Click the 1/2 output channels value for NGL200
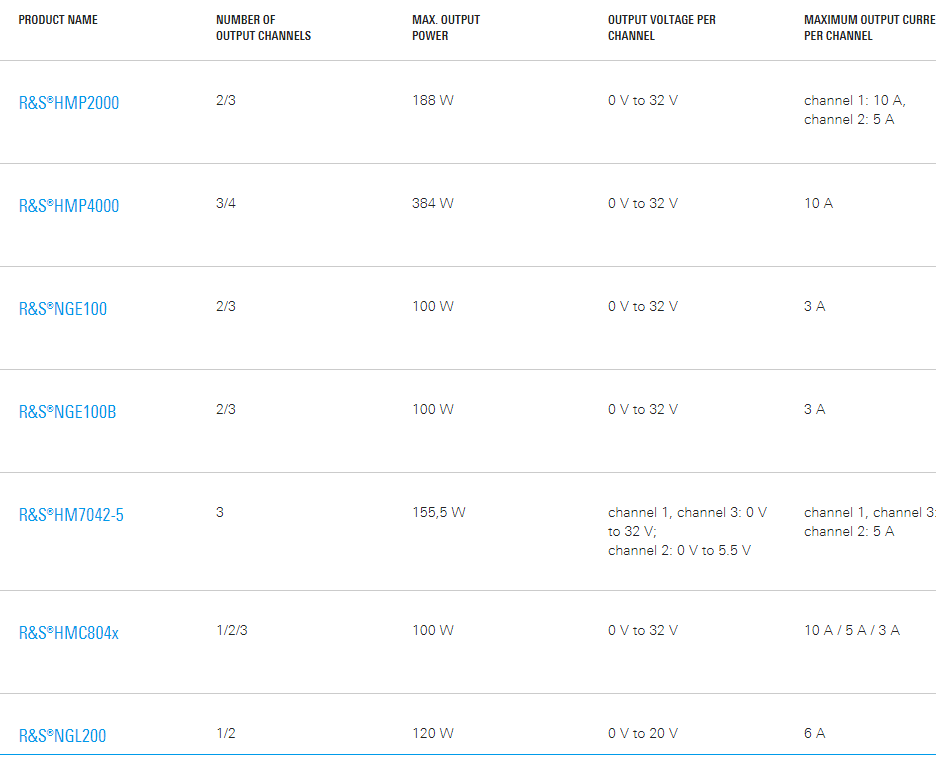This screenshot has height=757, width=936. (x=226, y=733)
